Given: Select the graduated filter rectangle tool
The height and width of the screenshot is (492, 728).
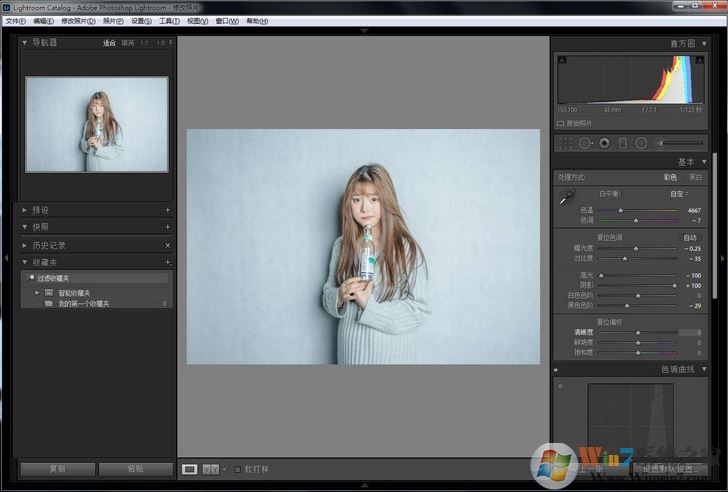Looking at the screenshot, I should pyautogui.click(x=622, y=143).
